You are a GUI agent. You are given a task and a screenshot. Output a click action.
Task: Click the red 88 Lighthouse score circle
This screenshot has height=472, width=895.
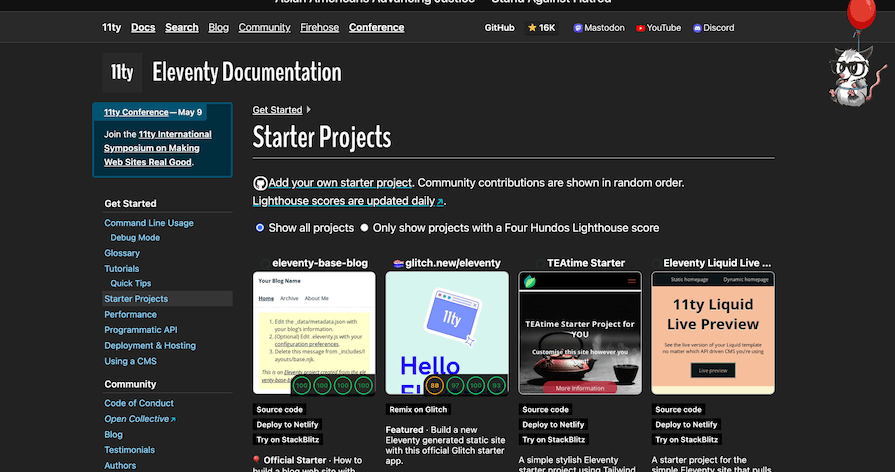tap(435, 384)
